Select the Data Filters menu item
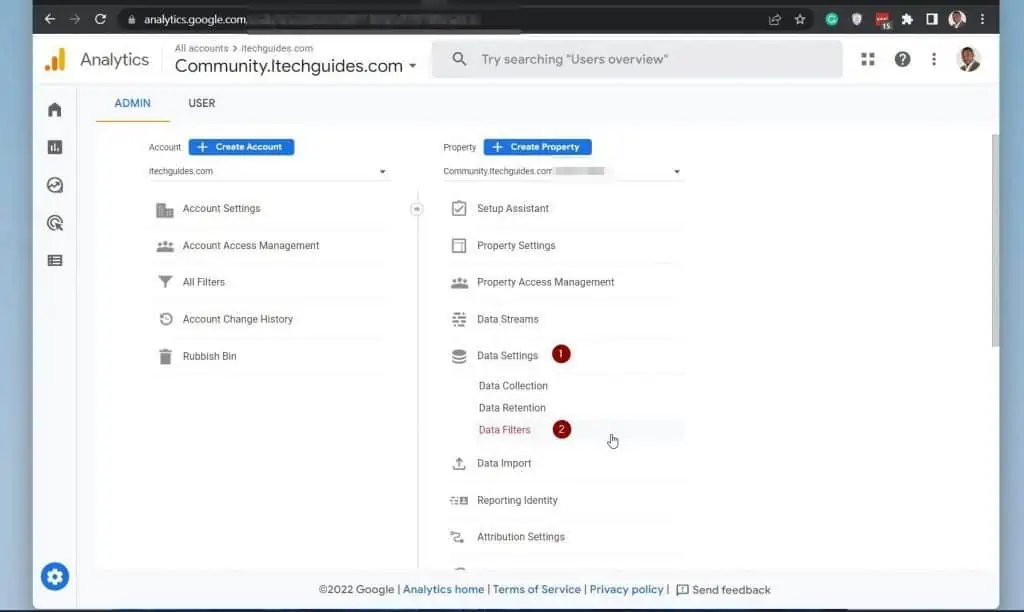This screenshot has width=1024, height=612. click(505, 430)
